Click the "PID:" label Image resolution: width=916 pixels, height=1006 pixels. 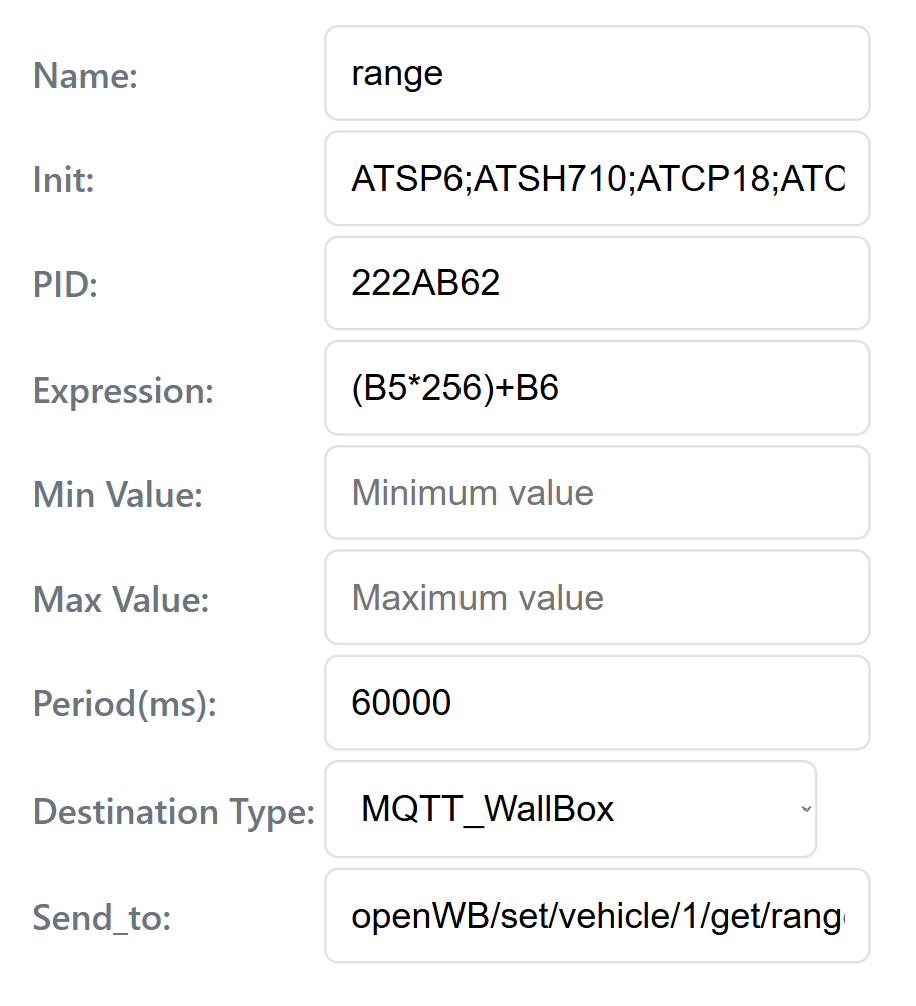(65, 286)
